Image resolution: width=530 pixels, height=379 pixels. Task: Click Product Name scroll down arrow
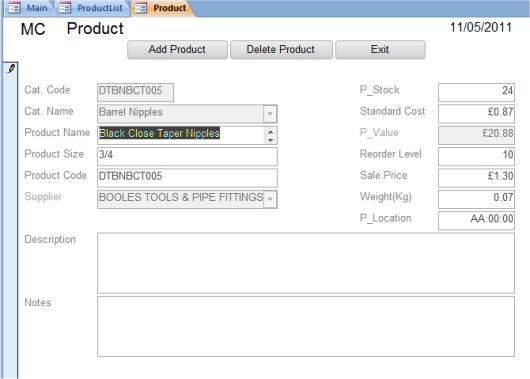coord(270,140)
